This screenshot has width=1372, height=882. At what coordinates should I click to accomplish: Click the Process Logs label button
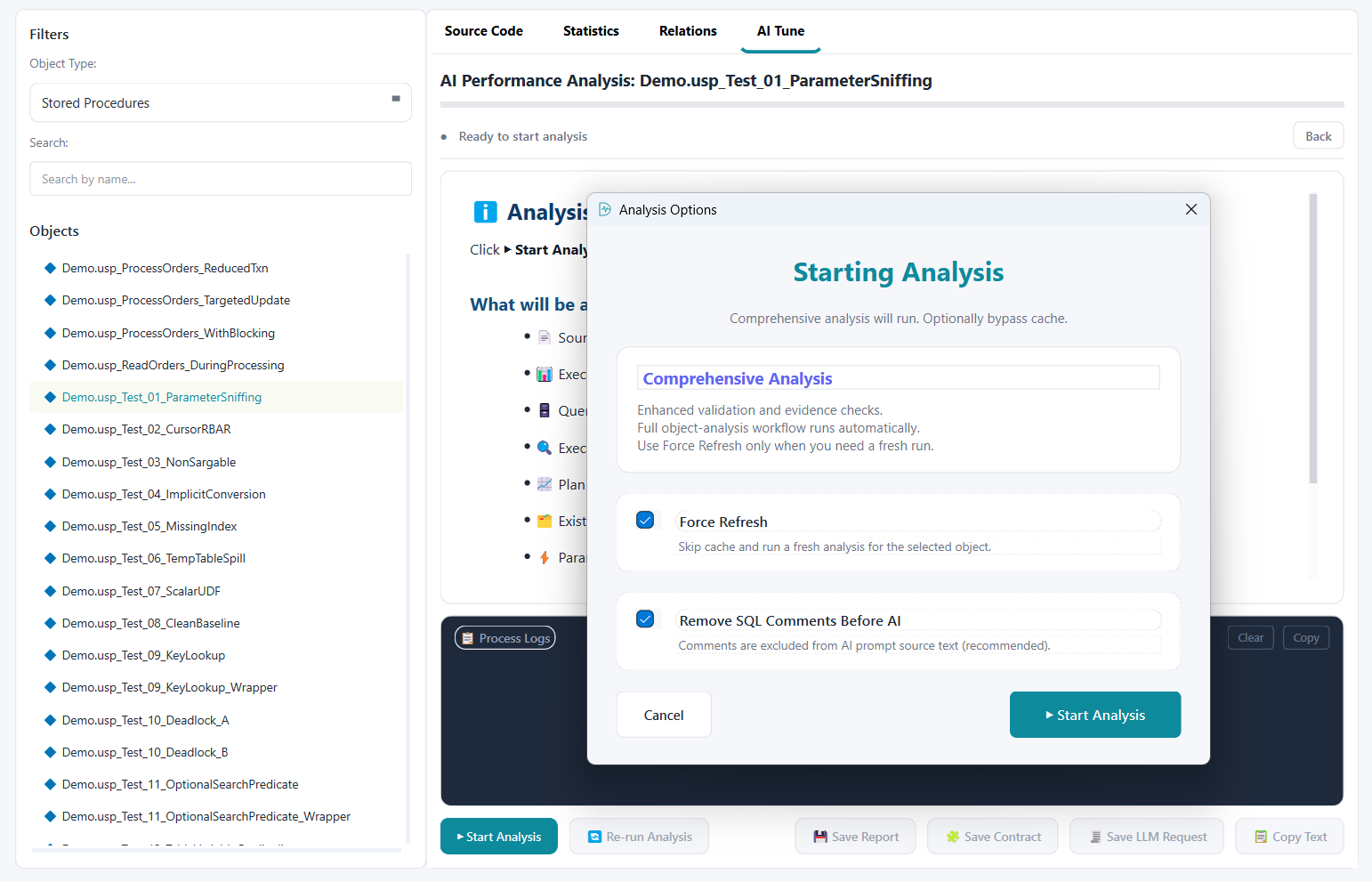pos(505,638)
